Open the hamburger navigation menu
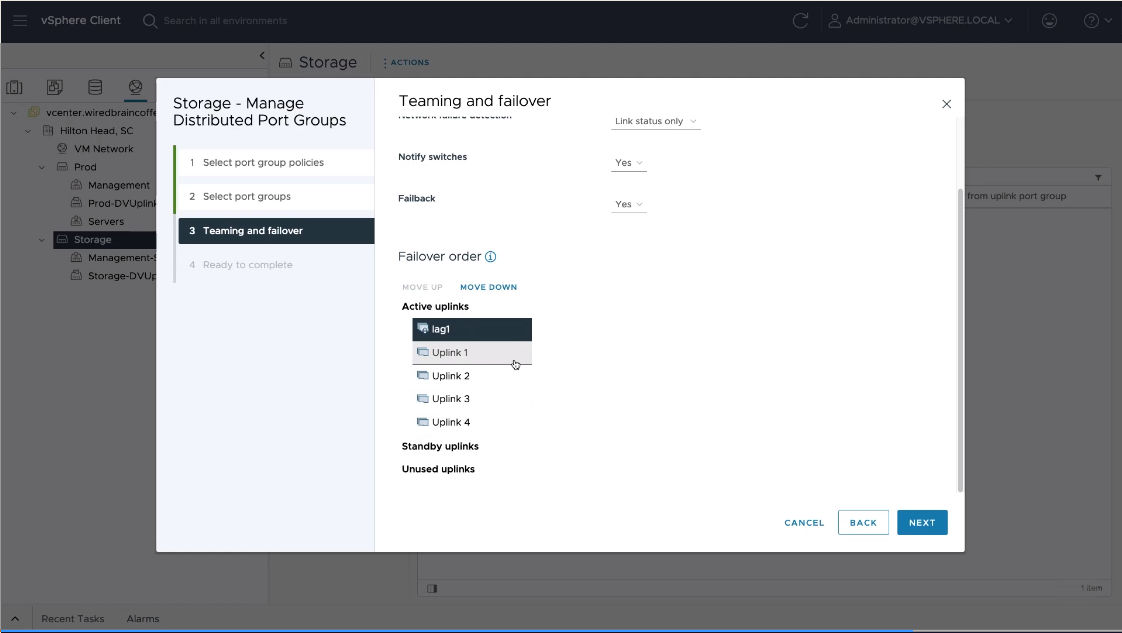The height and width of the screenshot is (633, 1122). point(20,20)
